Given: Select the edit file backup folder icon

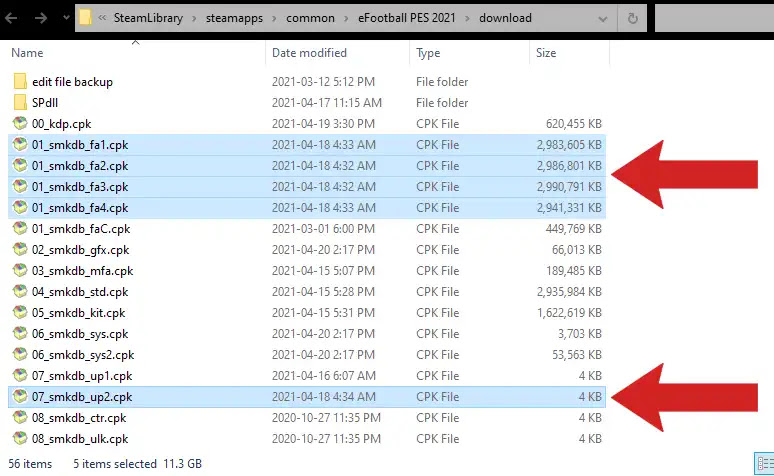Looking at the screenshot, I should coord(20,81).
